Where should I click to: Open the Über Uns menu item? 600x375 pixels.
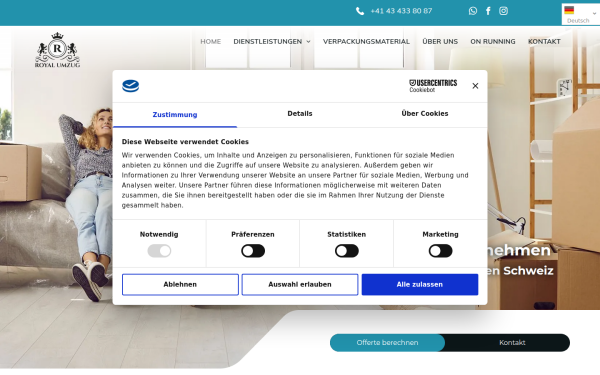click(x=440, y=41)
